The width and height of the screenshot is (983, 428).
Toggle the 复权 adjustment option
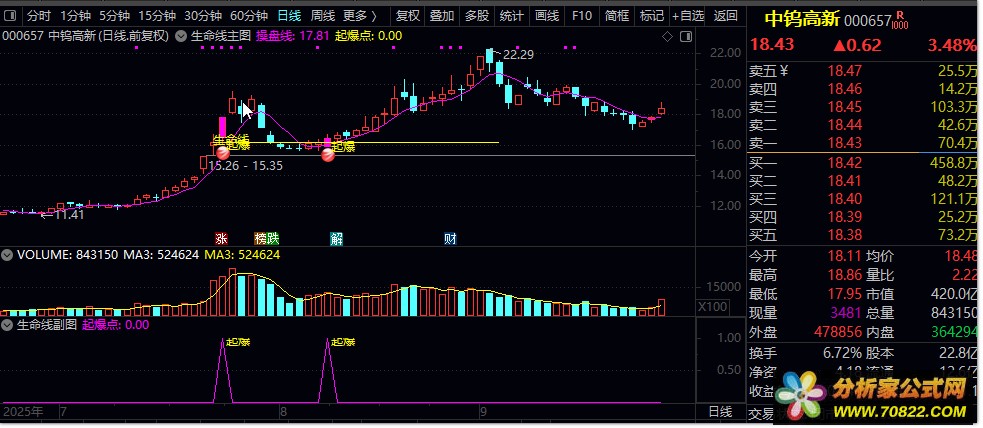[x=408, y=16]
